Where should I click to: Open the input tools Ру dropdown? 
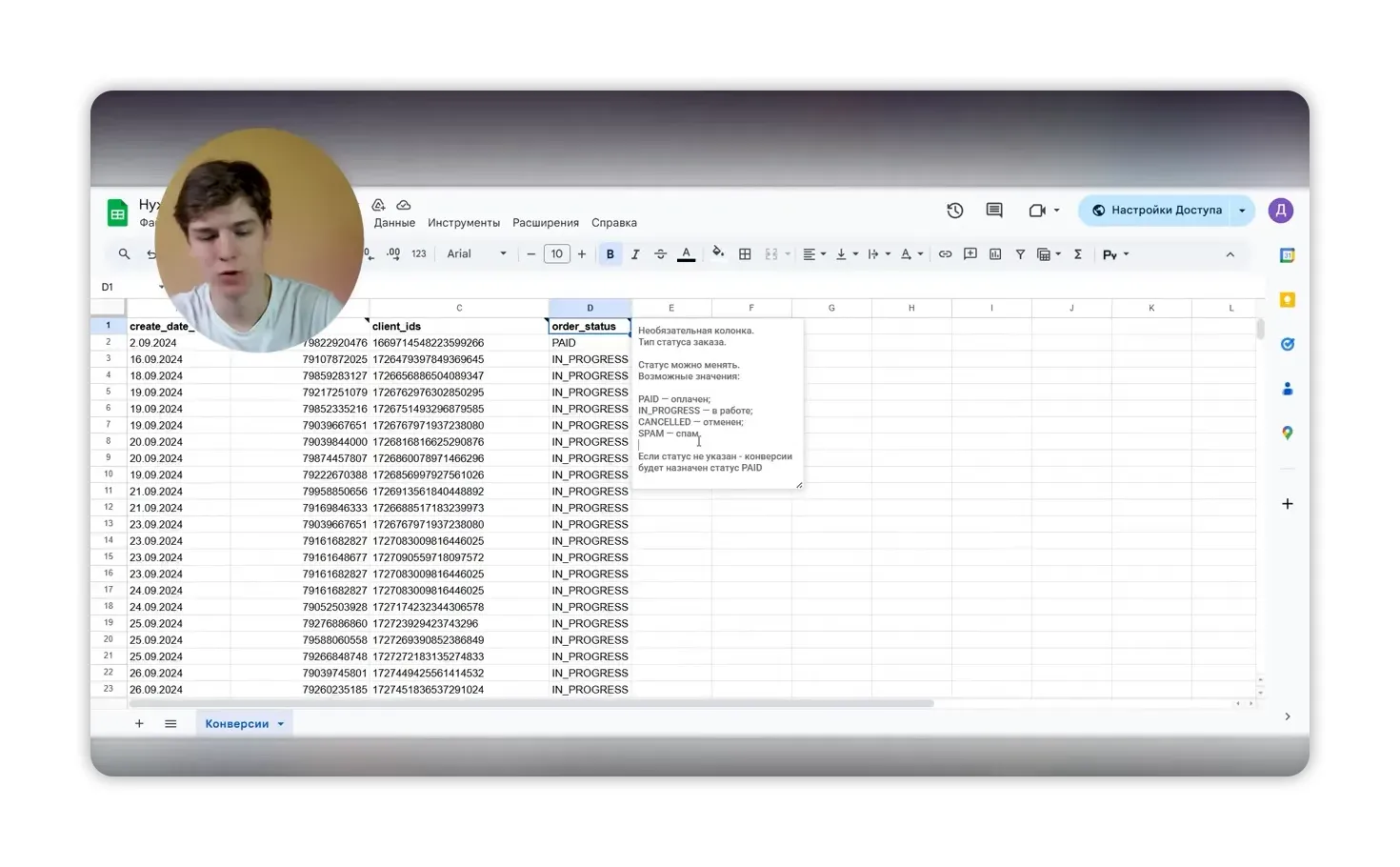[x=1115, y=254]
